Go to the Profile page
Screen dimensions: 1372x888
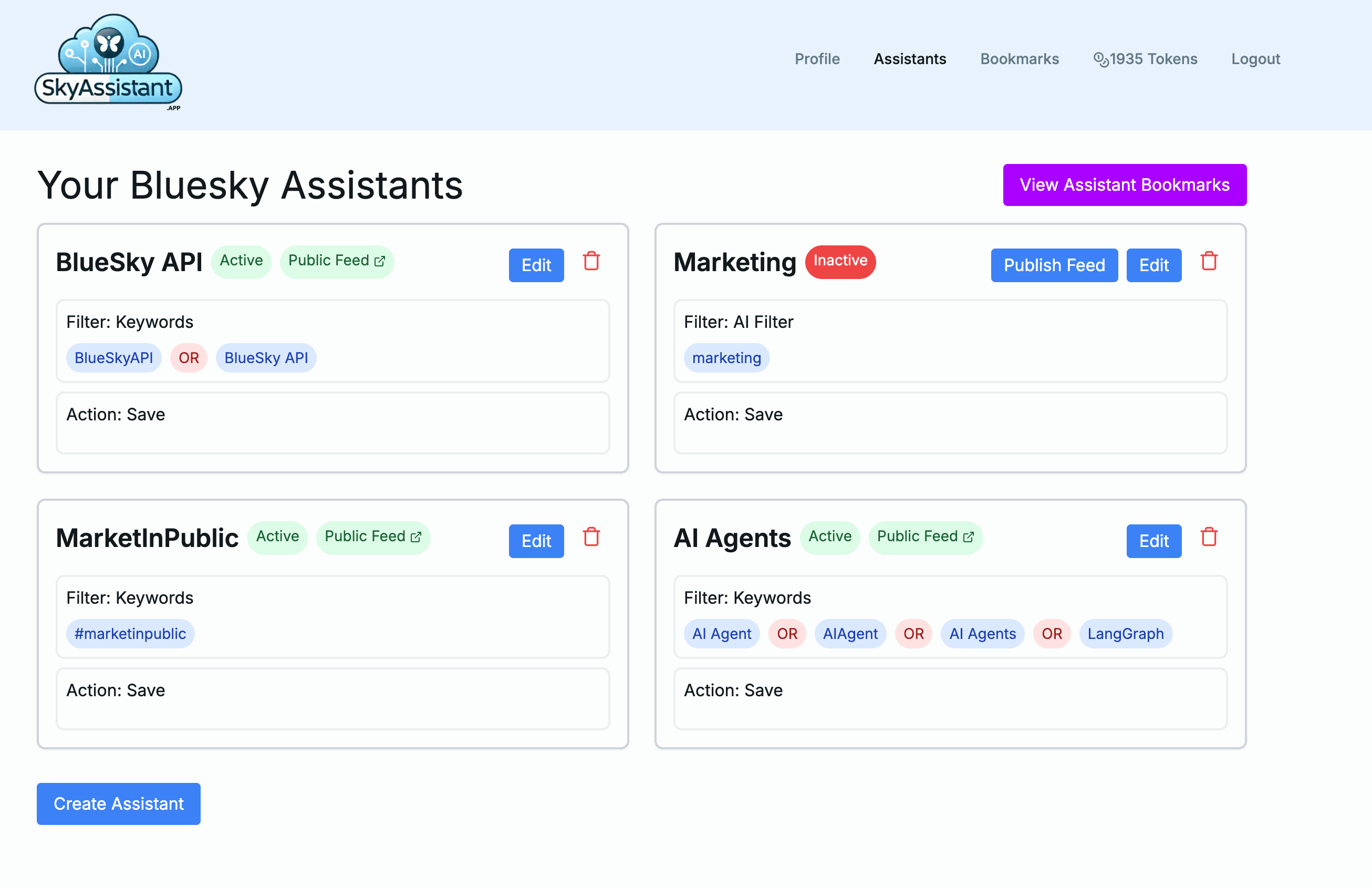[x=817, y=59]
